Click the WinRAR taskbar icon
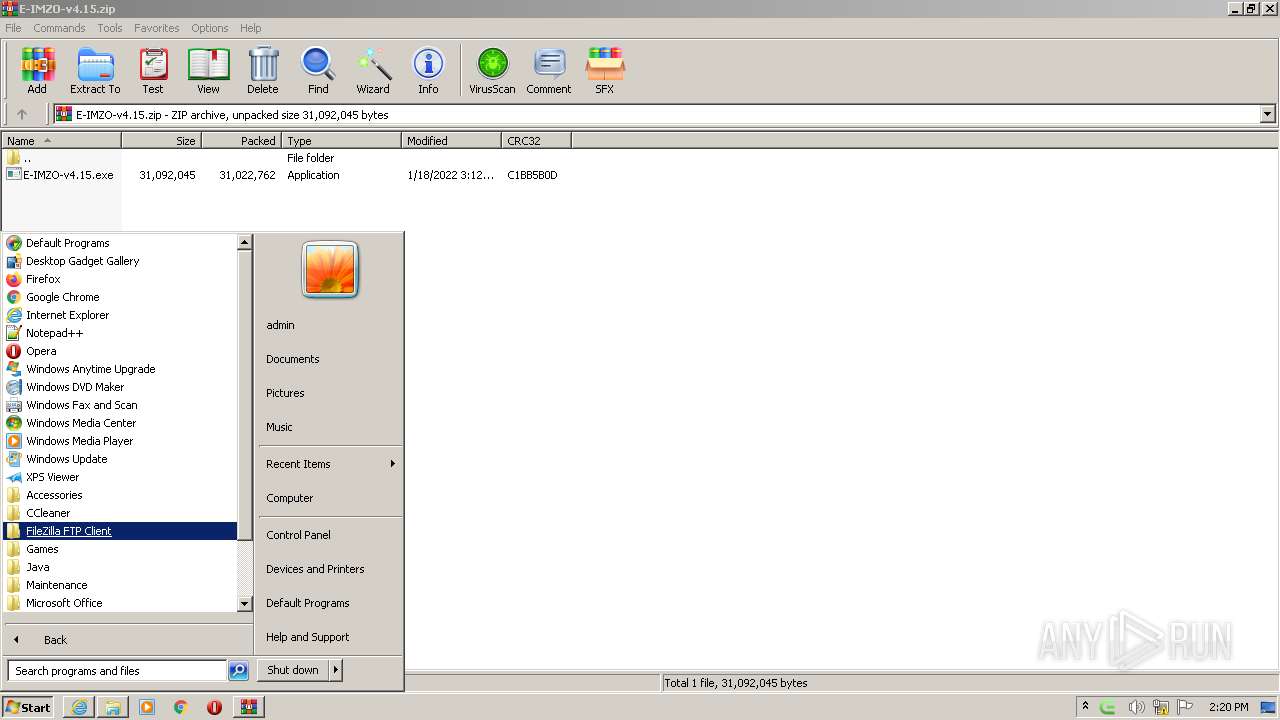Screen dimensions: 1280x720 point(248,707)
